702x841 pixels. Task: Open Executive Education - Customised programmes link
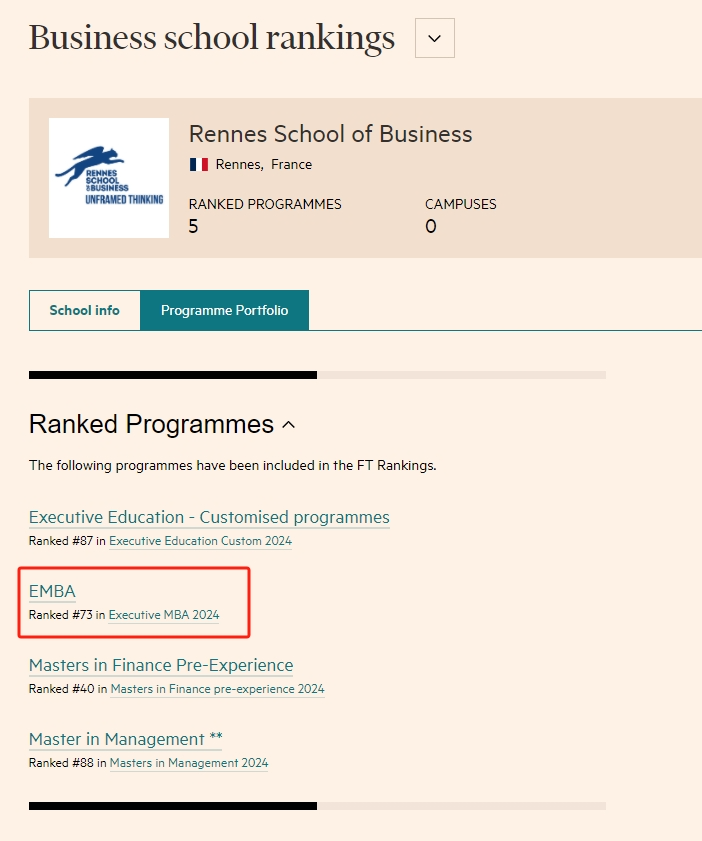(x=209, y=517)
